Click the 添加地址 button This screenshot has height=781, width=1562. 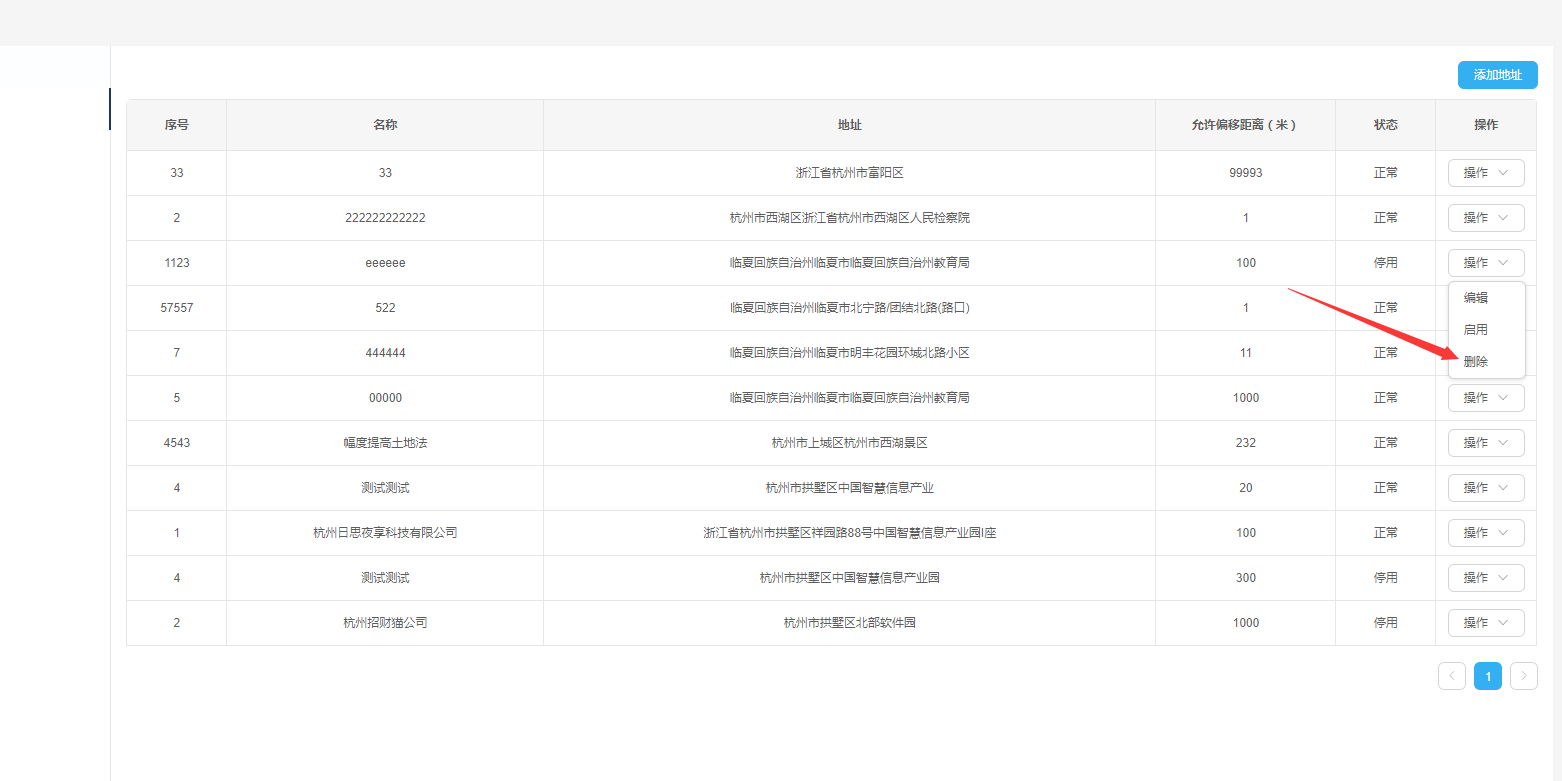[x=1497, y=75]
